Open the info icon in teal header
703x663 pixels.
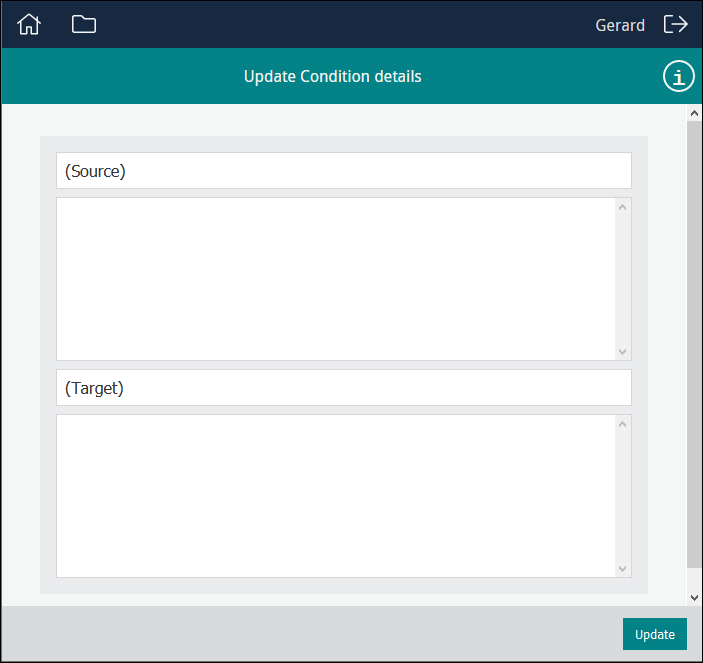coord(679,77)
